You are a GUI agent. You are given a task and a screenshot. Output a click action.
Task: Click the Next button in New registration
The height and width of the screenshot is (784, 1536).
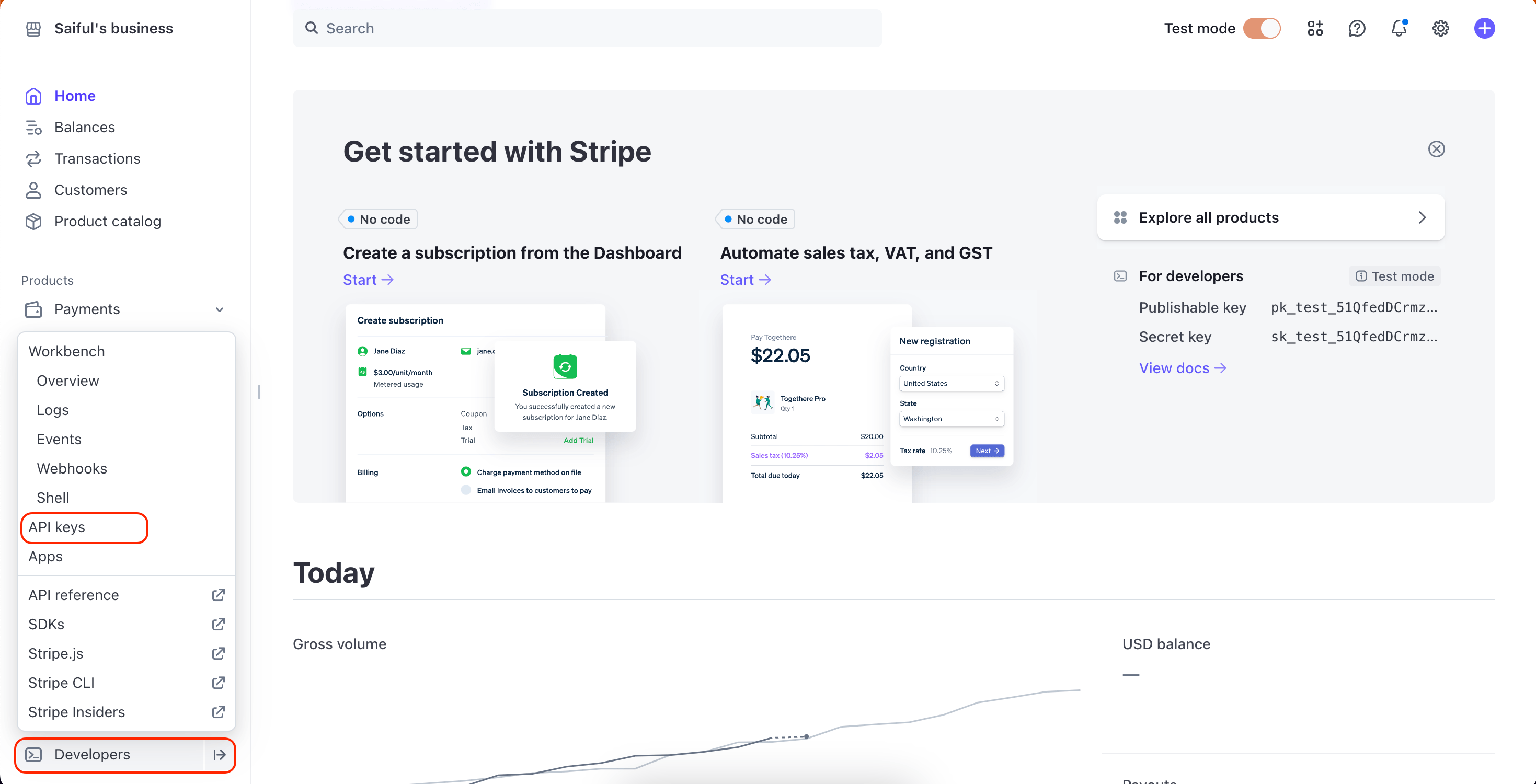click(x=987, y=451)
